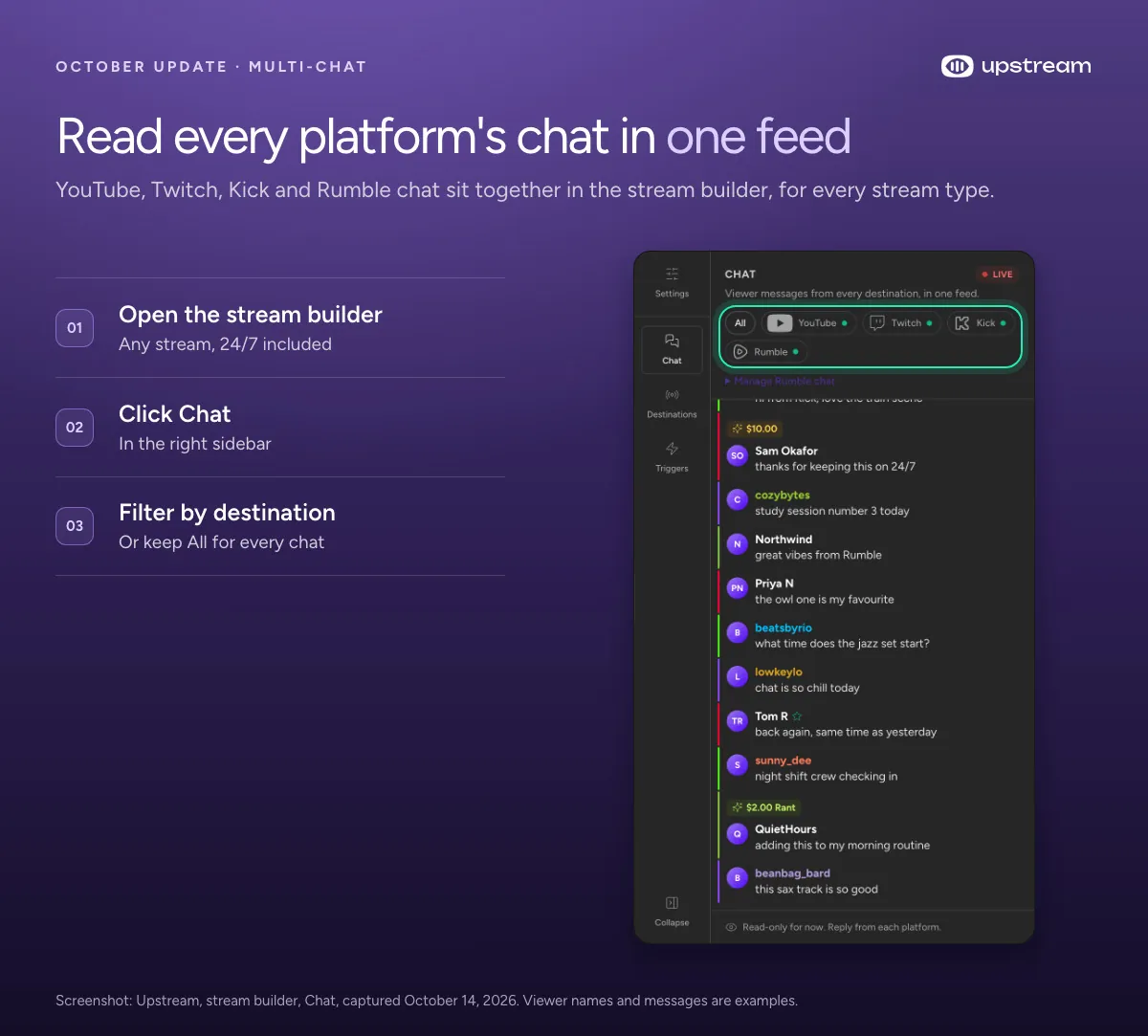Click Tom R's TR avatar
Viewport: 1148px width, 1036px height.
point(737,721)
